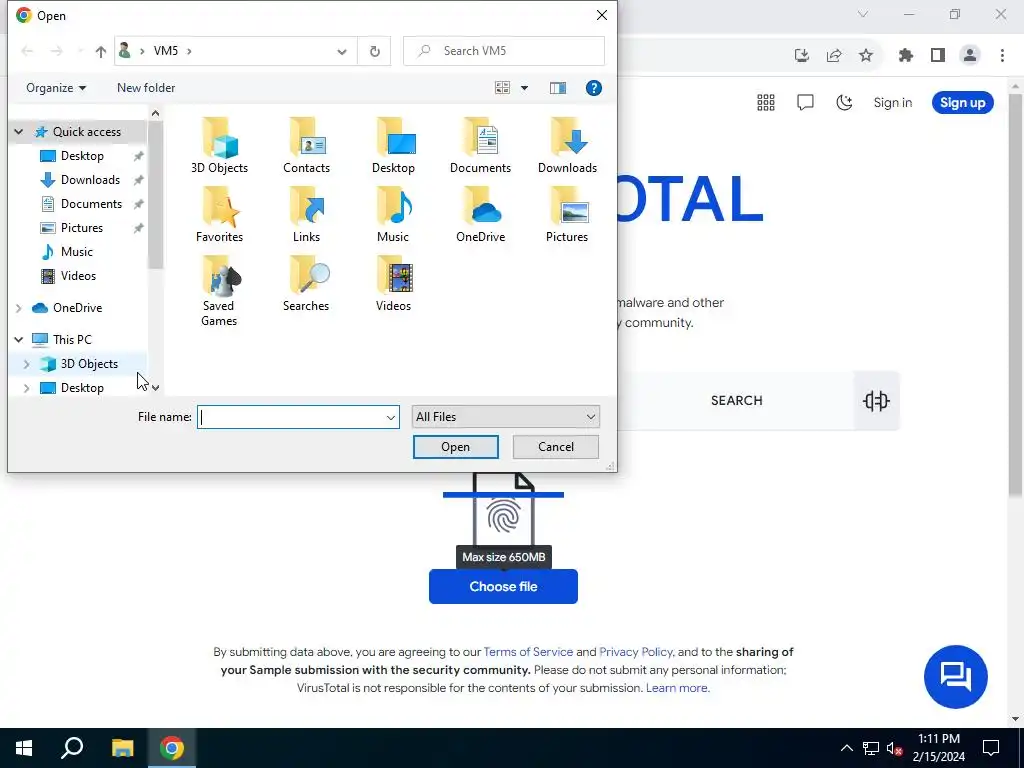Click the Up one level arrow
This screenshot has width=1024, height=768.
[x=100, y=51]
